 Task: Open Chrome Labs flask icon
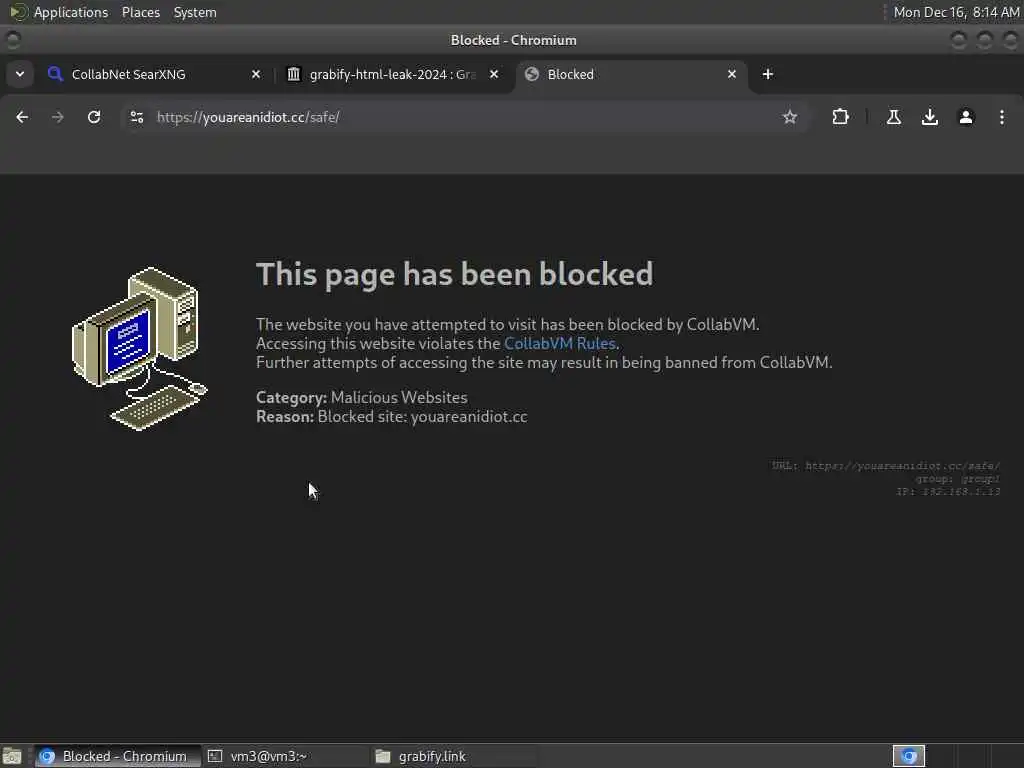[x=894, y=117]
